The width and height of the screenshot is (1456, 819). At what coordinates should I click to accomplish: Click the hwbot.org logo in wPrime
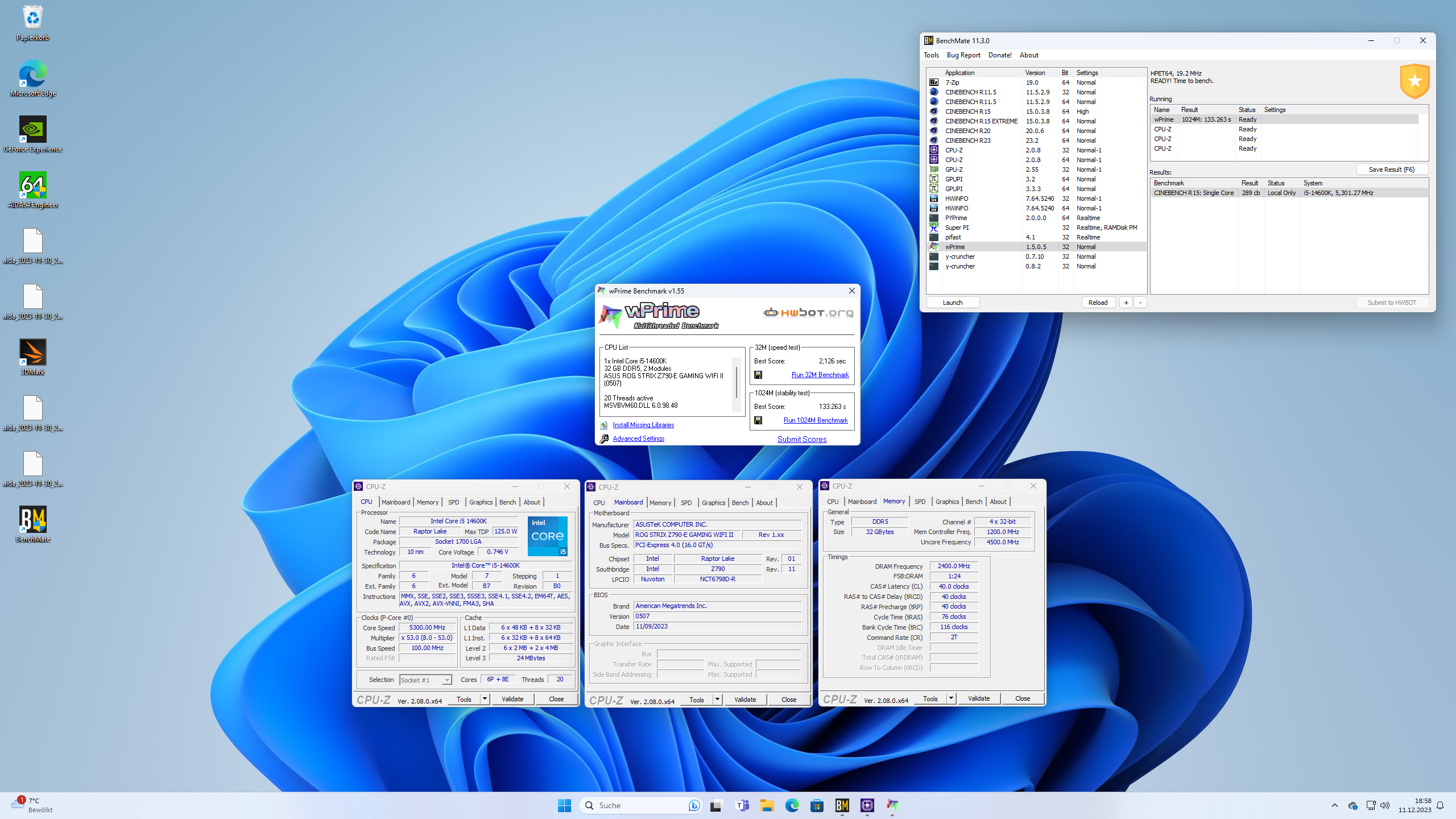808,312
